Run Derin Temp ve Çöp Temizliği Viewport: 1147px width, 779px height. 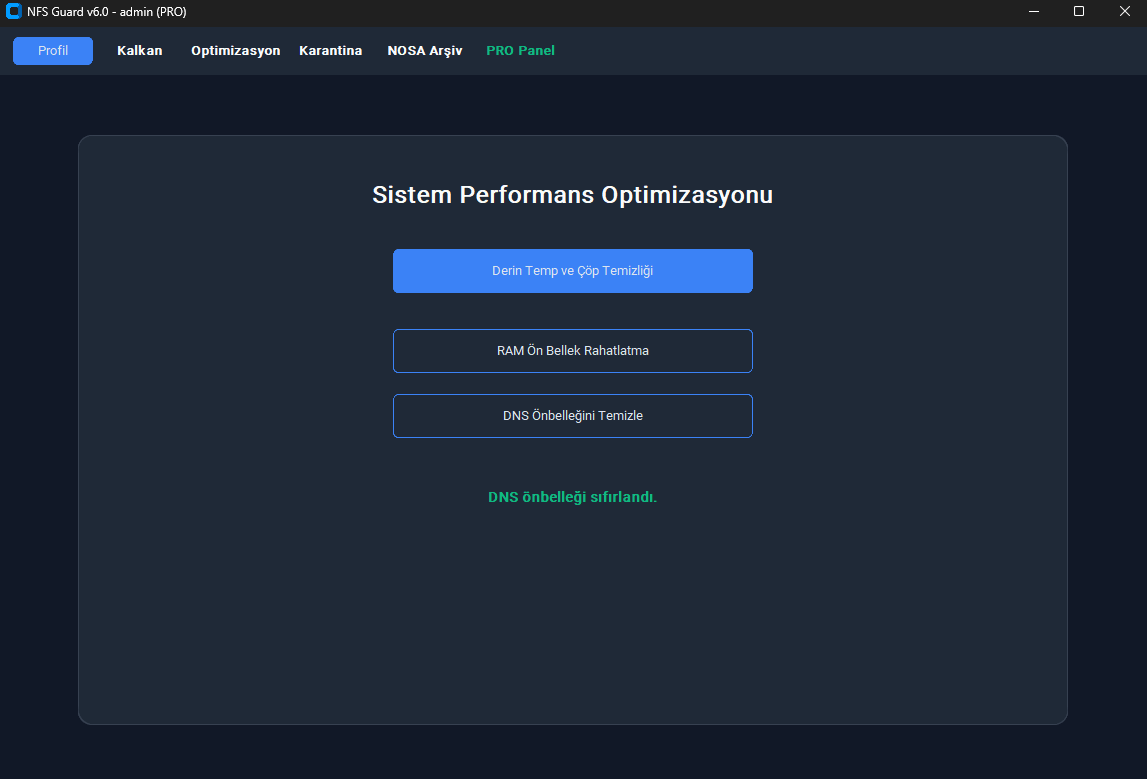coord(573,271)
